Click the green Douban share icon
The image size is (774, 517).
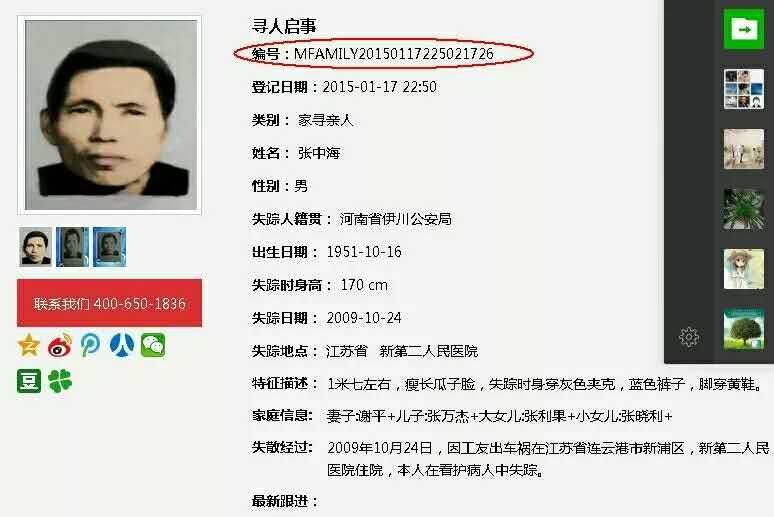(29, 381)
